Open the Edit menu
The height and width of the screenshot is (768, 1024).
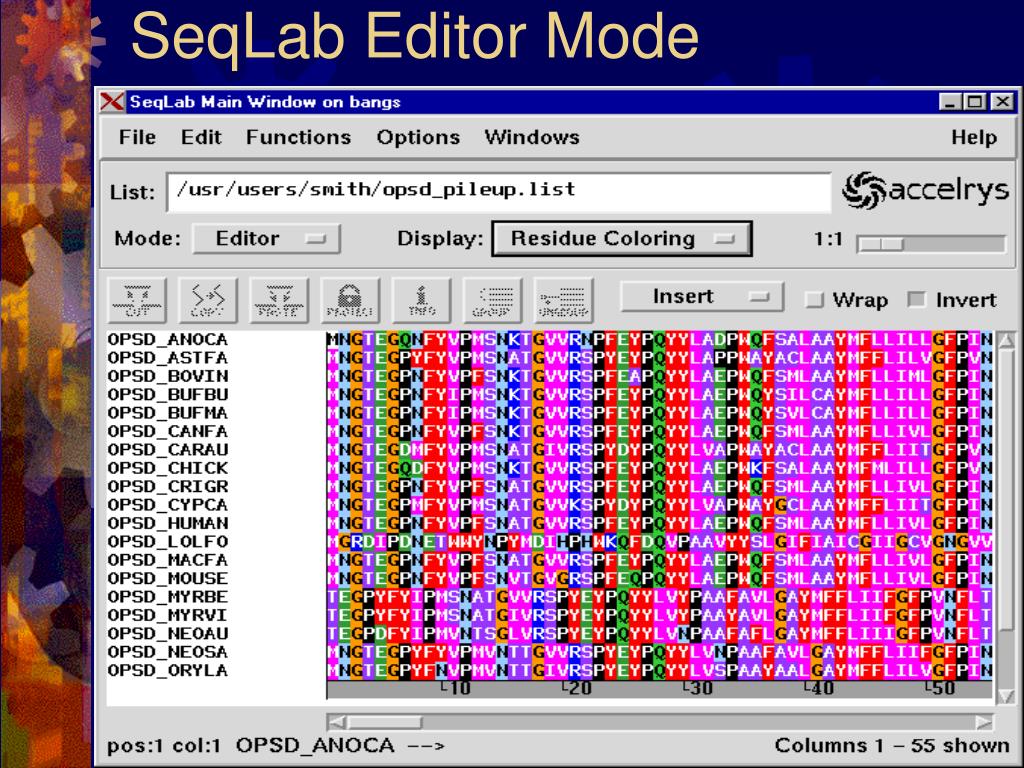pyautogui.click(x=201, y=137)
